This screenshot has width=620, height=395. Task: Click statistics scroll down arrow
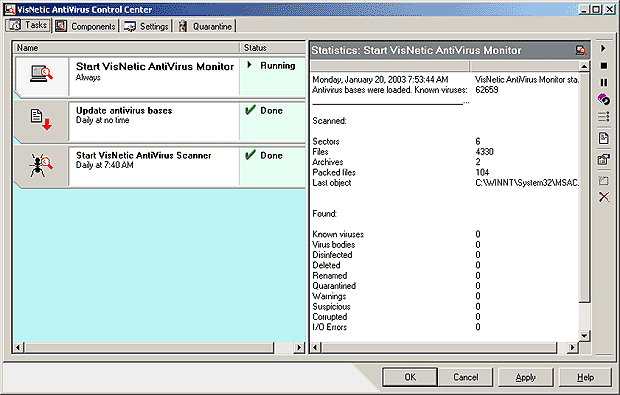(x=584, y=336)
